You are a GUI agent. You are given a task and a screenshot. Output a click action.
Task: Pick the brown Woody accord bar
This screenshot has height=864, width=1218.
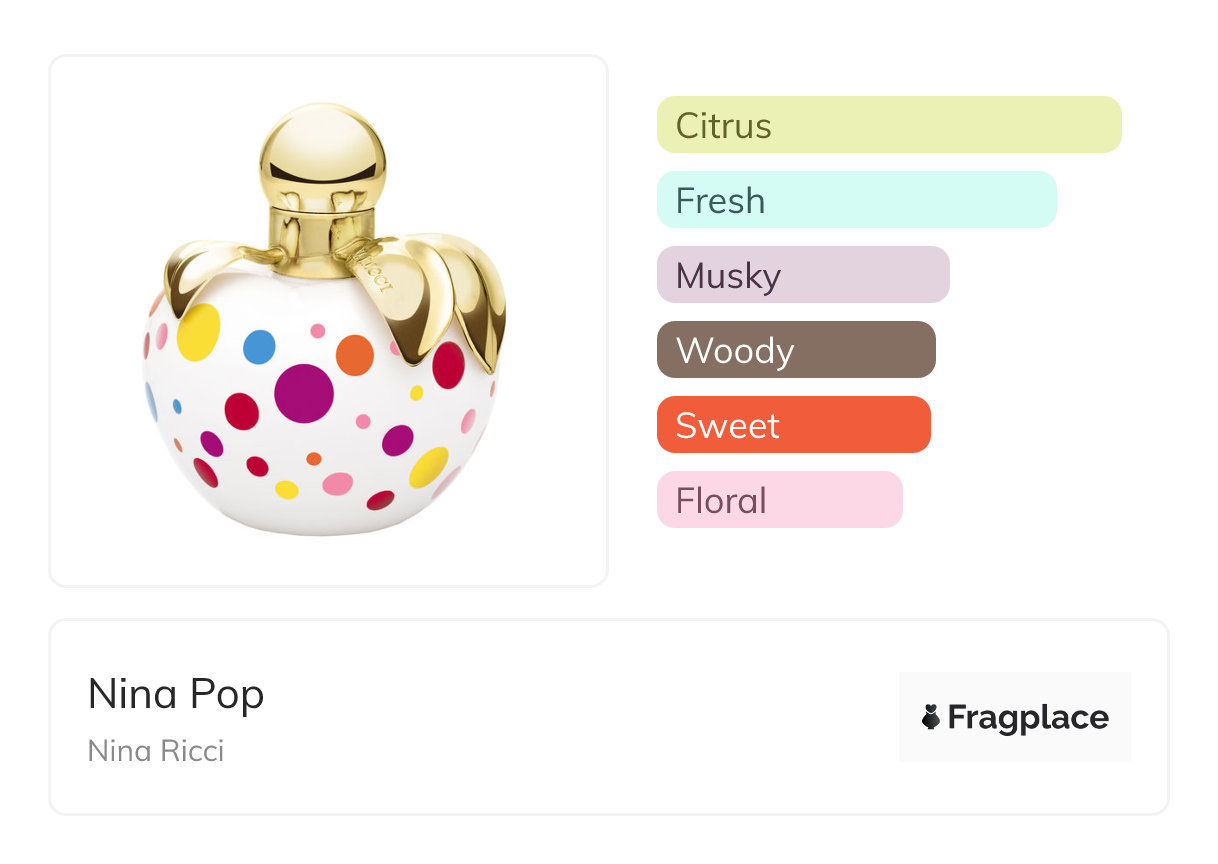795,350
